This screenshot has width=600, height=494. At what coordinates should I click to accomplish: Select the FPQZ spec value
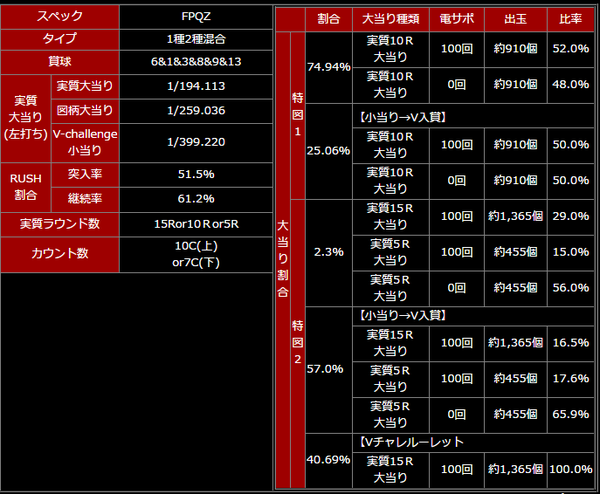click(x=196, y=16)
